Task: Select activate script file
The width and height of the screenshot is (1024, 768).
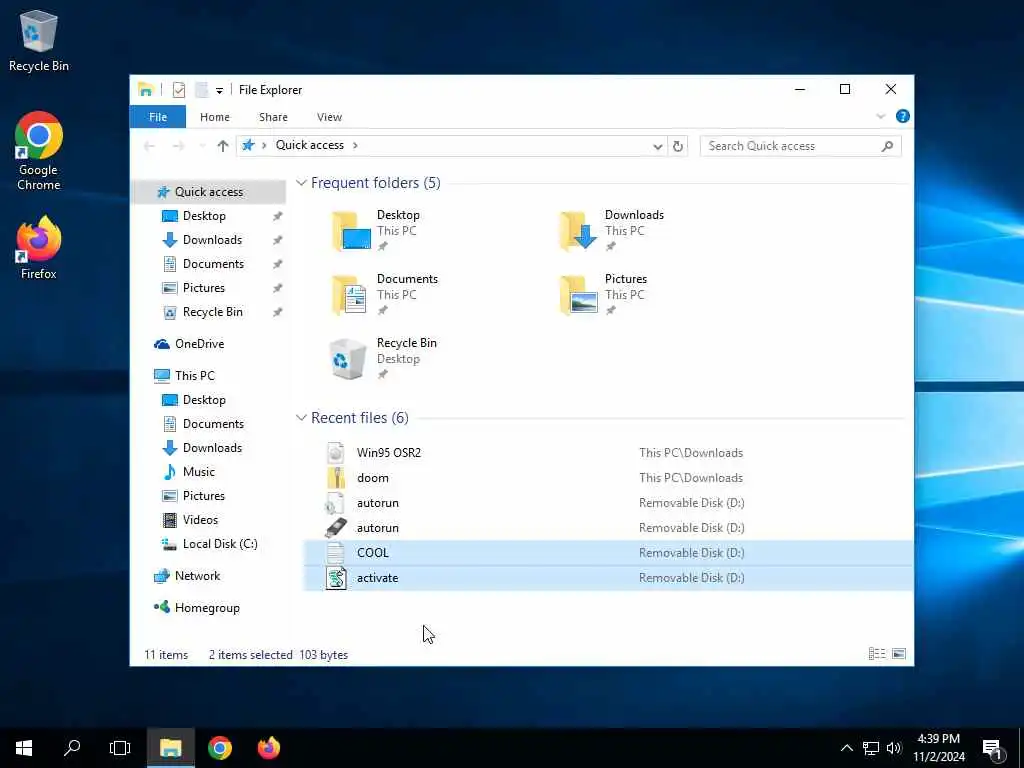Action: pos(608,578)
